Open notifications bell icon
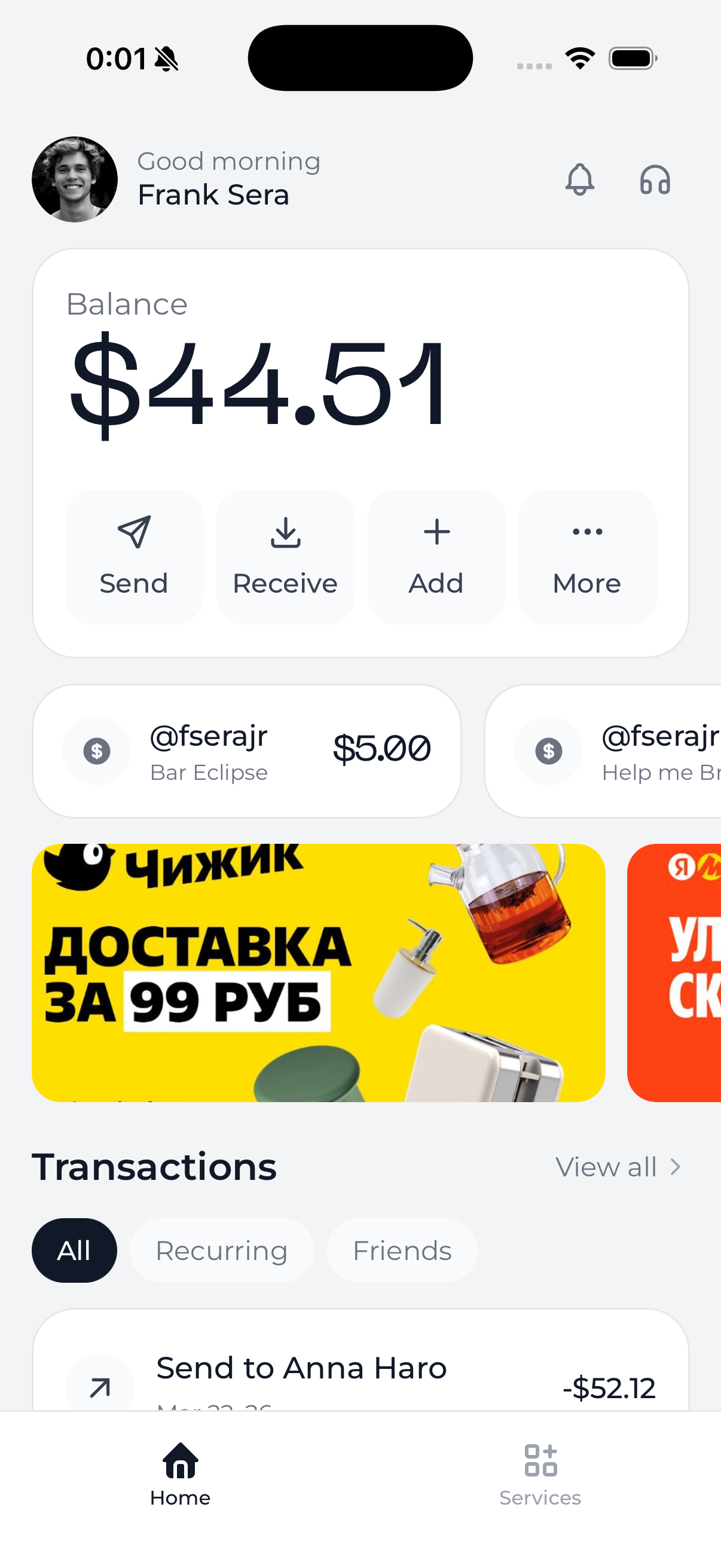Screen dimensions: 721x1568 (580, 179)
